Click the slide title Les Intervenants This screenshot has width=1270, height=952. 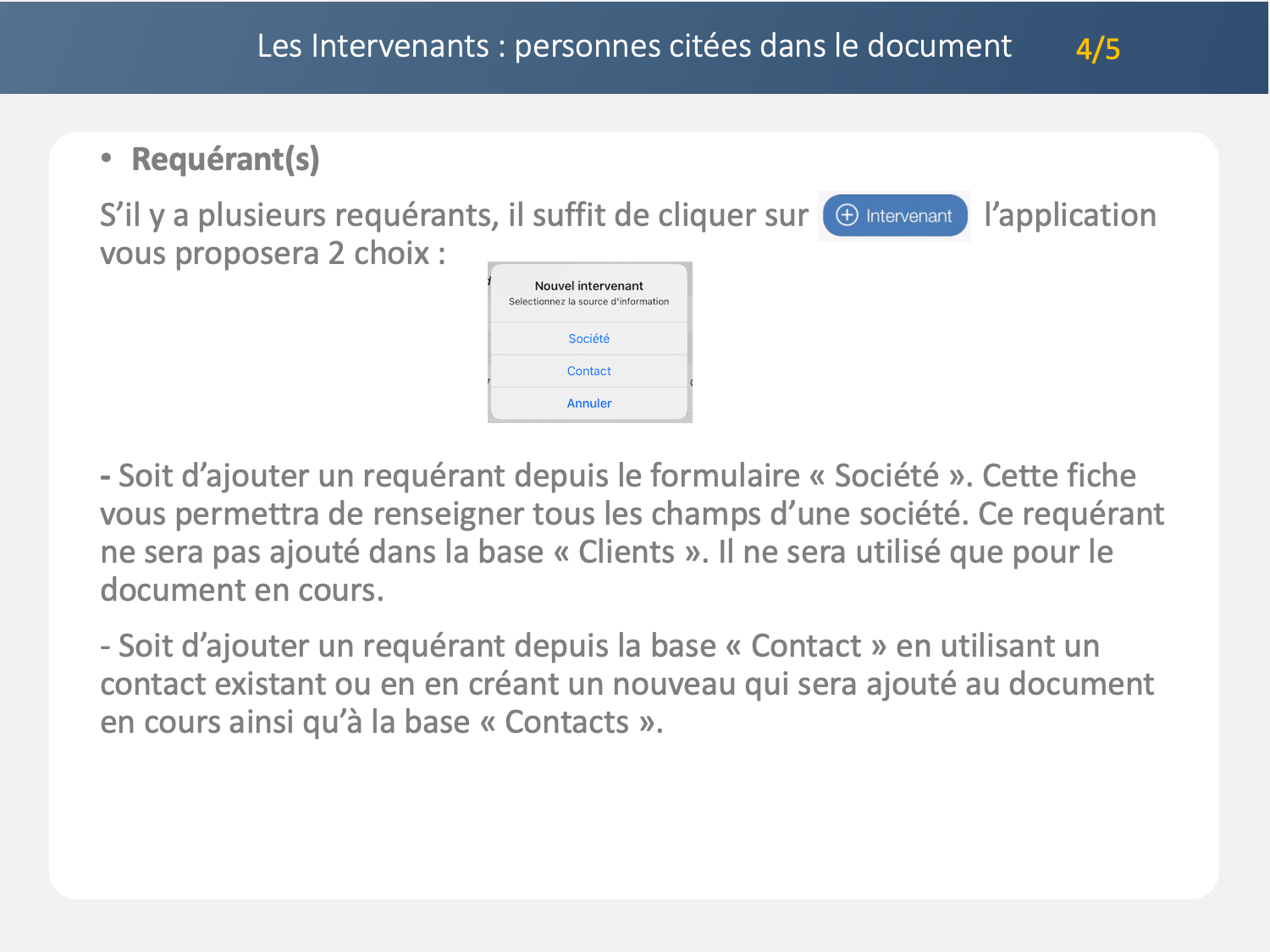[x=633, y=46]
